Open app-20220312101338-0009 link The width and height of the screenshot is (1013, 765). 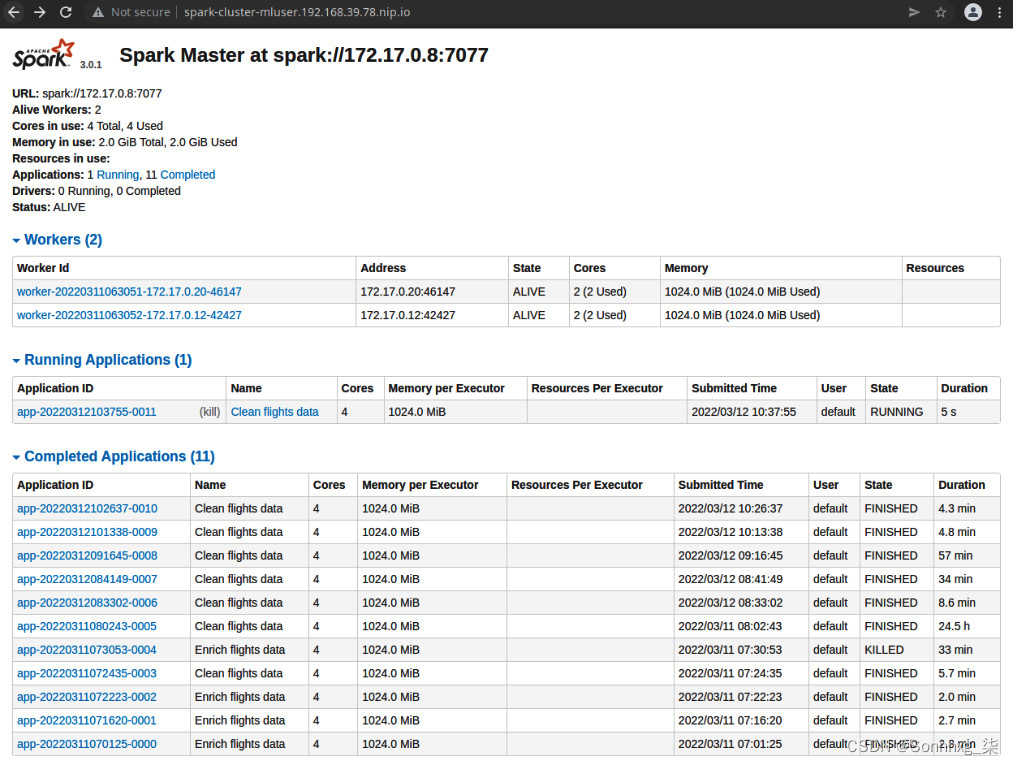(x=87, y=532)
